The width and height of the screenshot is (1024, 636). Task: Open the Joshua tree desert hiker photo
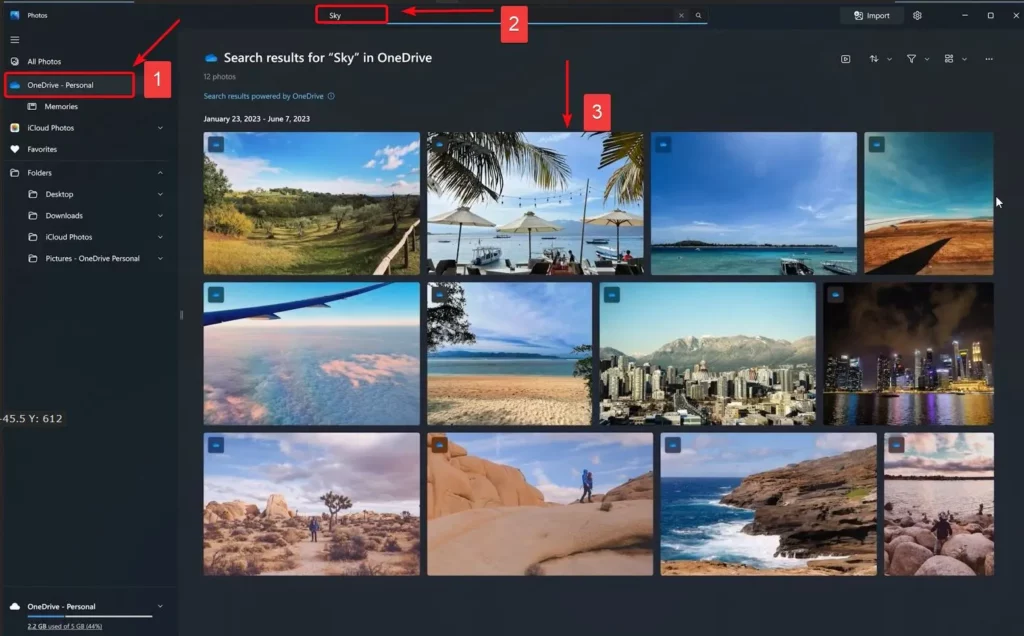click(x=312, y=504)
